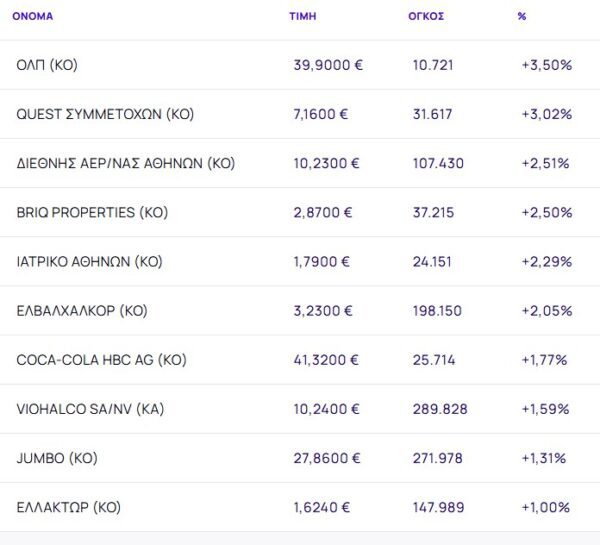Click the ΙΑΤΡΙΚΟ ΑΘΗΝΩΝ (ΚΟ) name

89,261
